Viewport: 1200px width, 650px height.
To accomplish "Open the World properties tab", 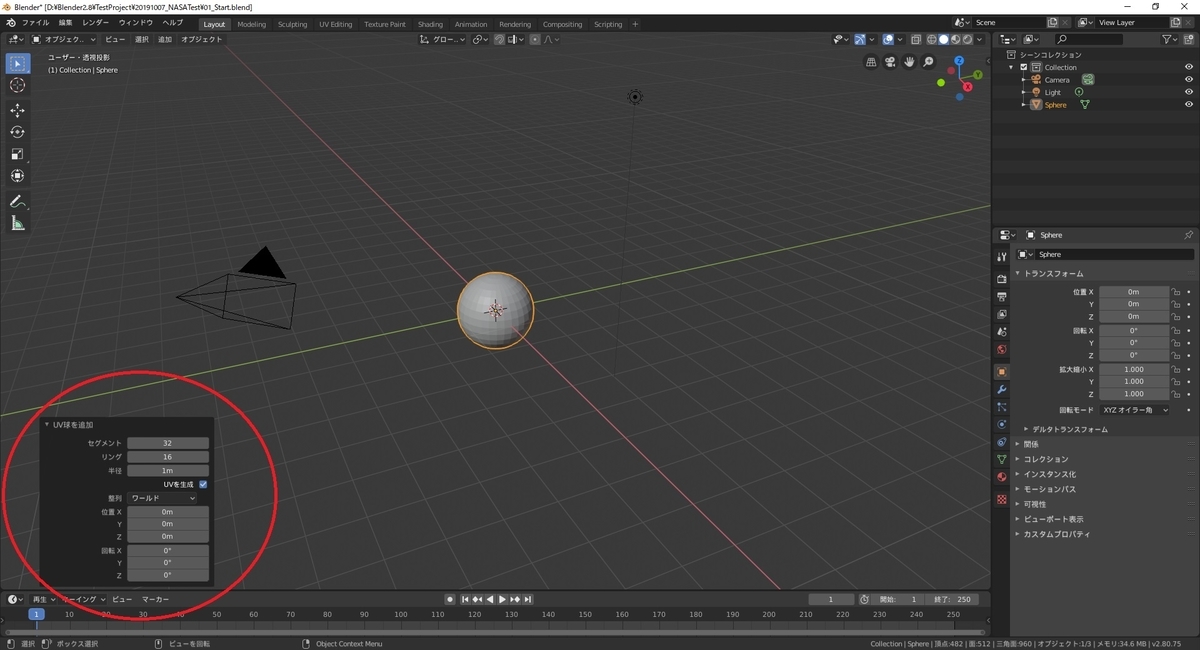I will coord(1001,349).
